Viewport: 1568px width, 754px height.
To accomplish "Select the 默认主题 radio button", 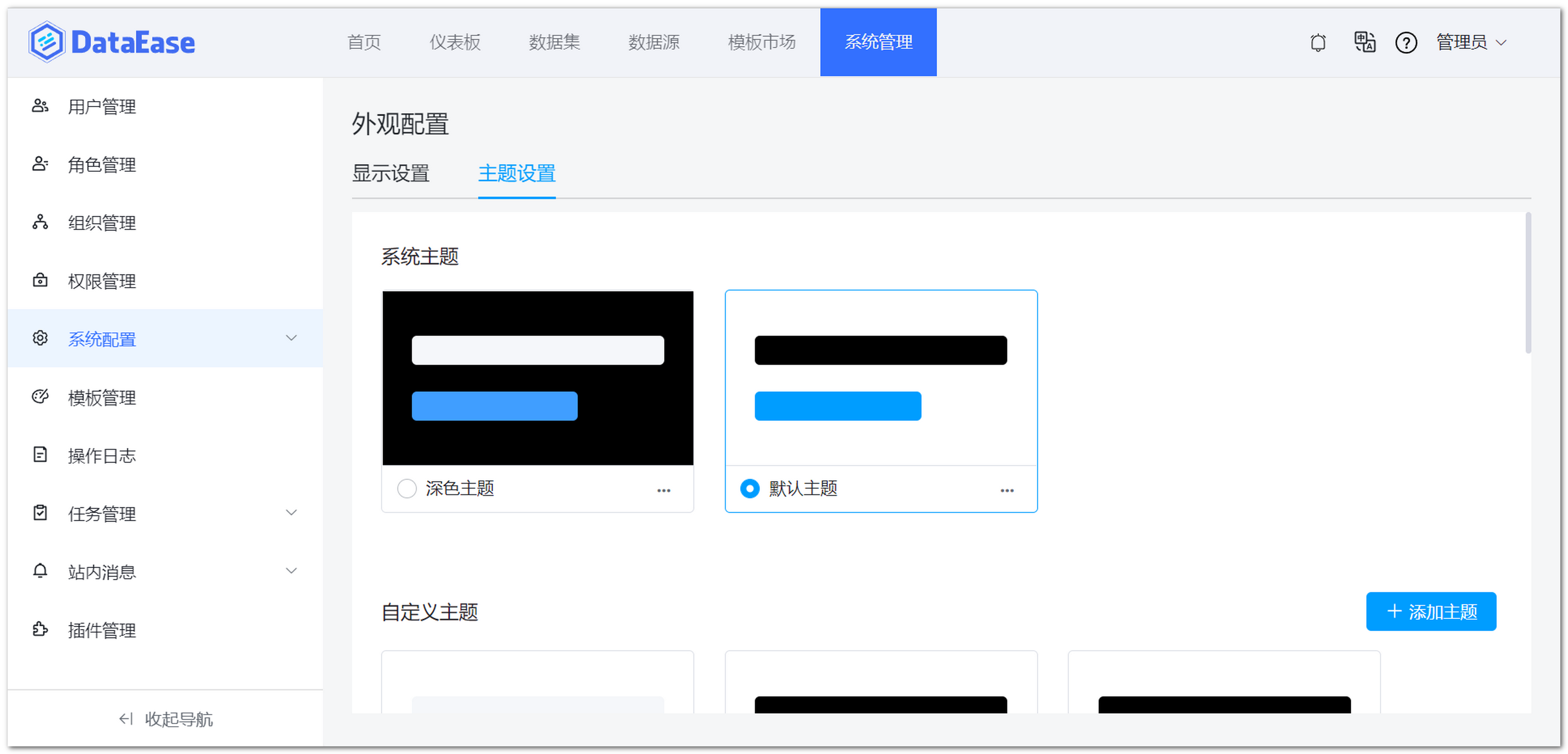I will (749, 488).
